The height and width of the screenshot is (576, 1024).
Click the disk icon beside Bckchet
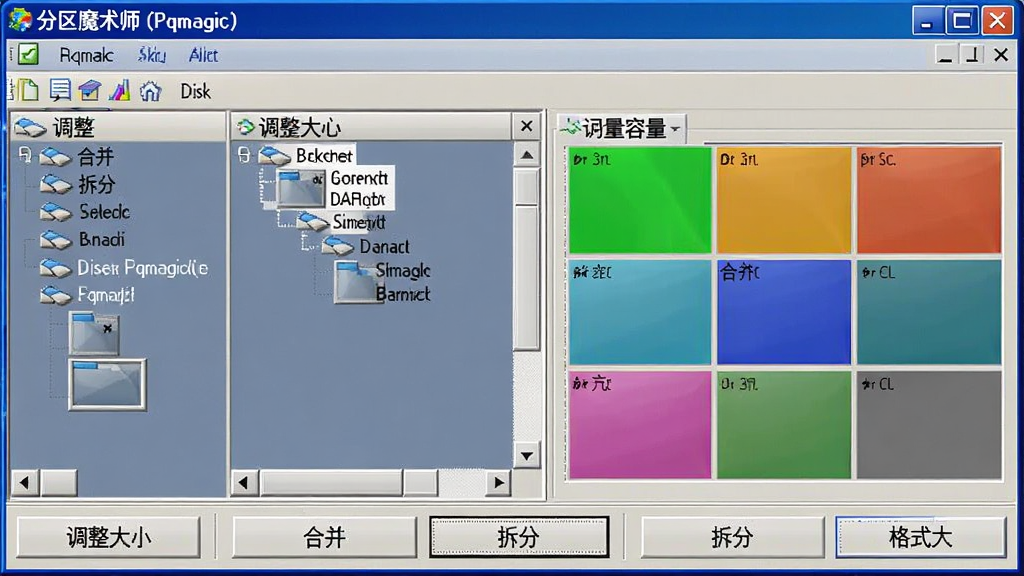tap(274, 155)
